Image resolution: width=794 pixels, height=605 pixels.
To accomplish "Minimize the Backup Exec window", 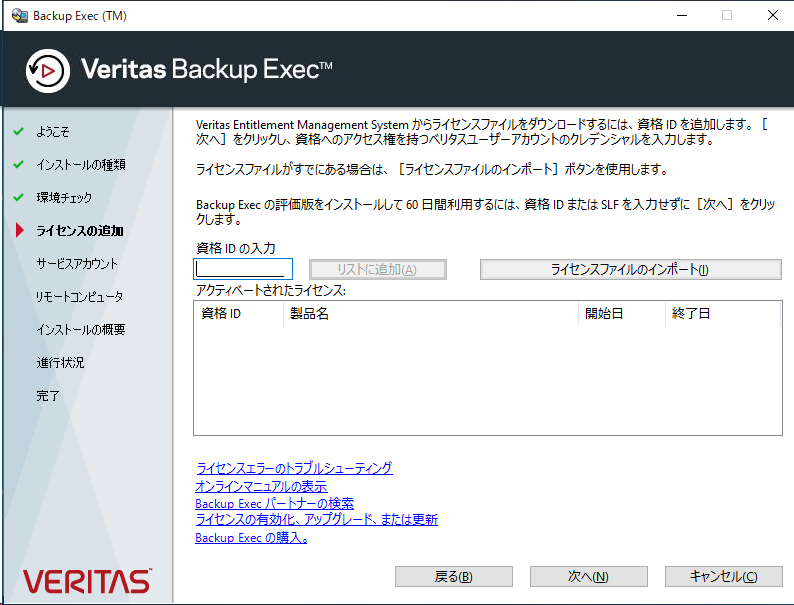I will click(682, 16).
